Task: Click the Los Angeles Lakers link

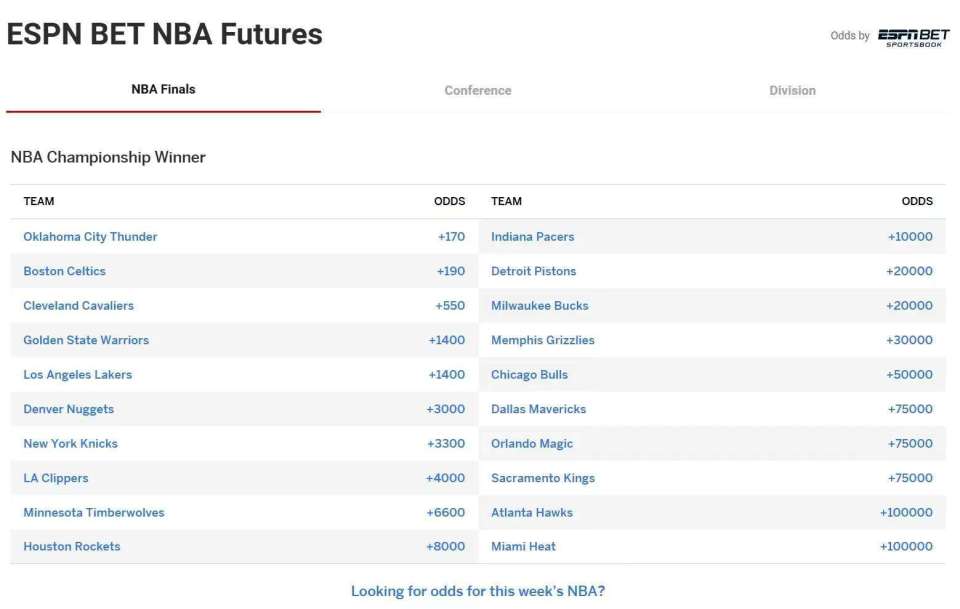Action: coord(77,375)
